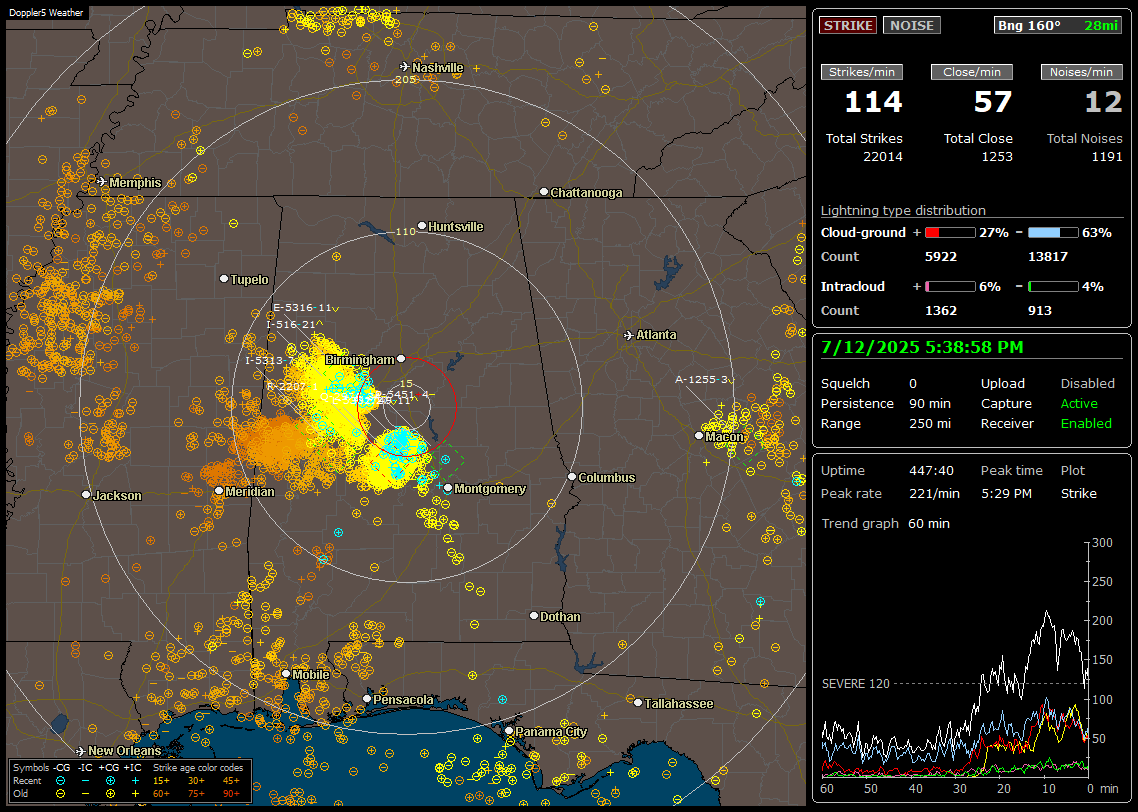Screen dimensions: 1138x812
Task: Click the 110 range ring label
Action: [x=405, y=231]
